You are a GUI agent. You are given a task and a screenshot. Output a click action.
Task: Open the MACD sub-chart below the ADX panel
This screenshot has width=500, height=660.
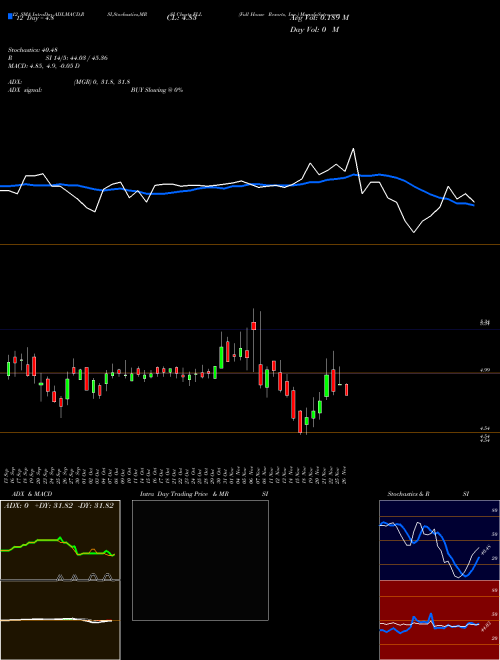[x=60, y=620]
